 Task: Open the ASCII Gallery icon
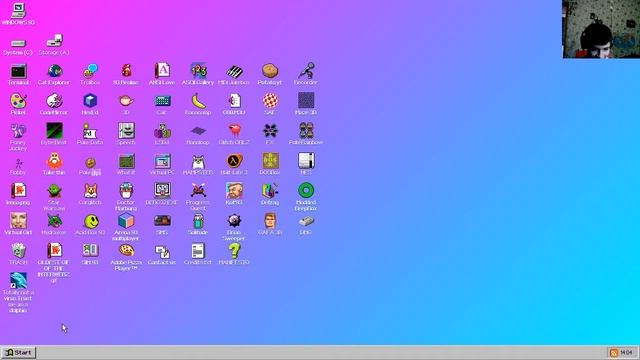[x=198, y=71]
